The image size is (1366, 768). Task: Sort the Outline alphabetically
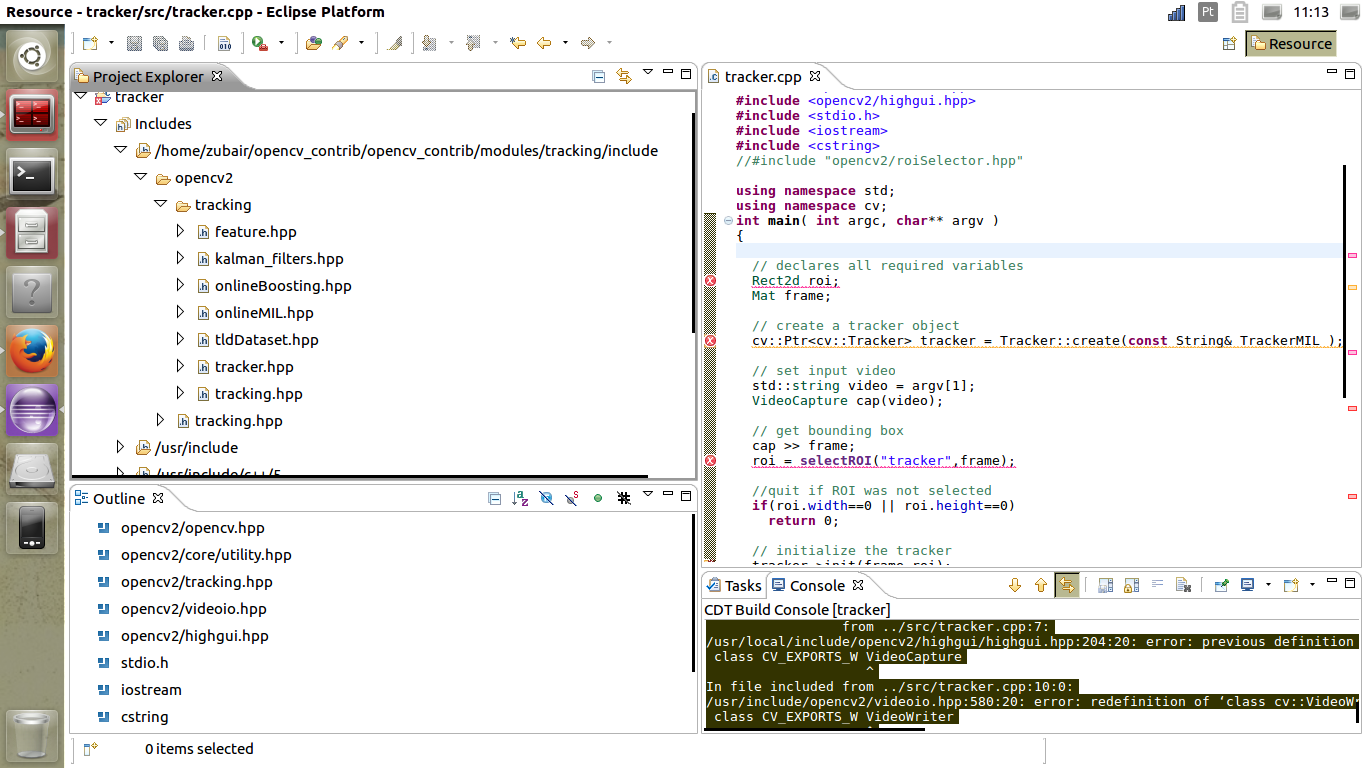coord(520,498)
